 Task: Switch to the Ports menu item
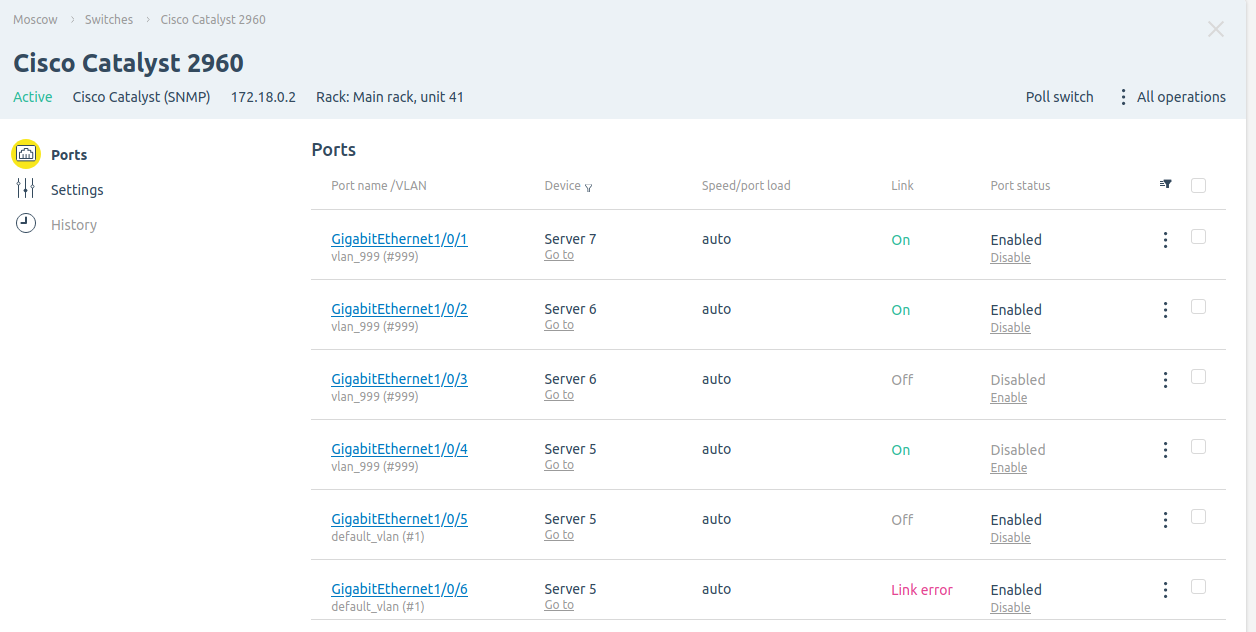tap(69, 155)
